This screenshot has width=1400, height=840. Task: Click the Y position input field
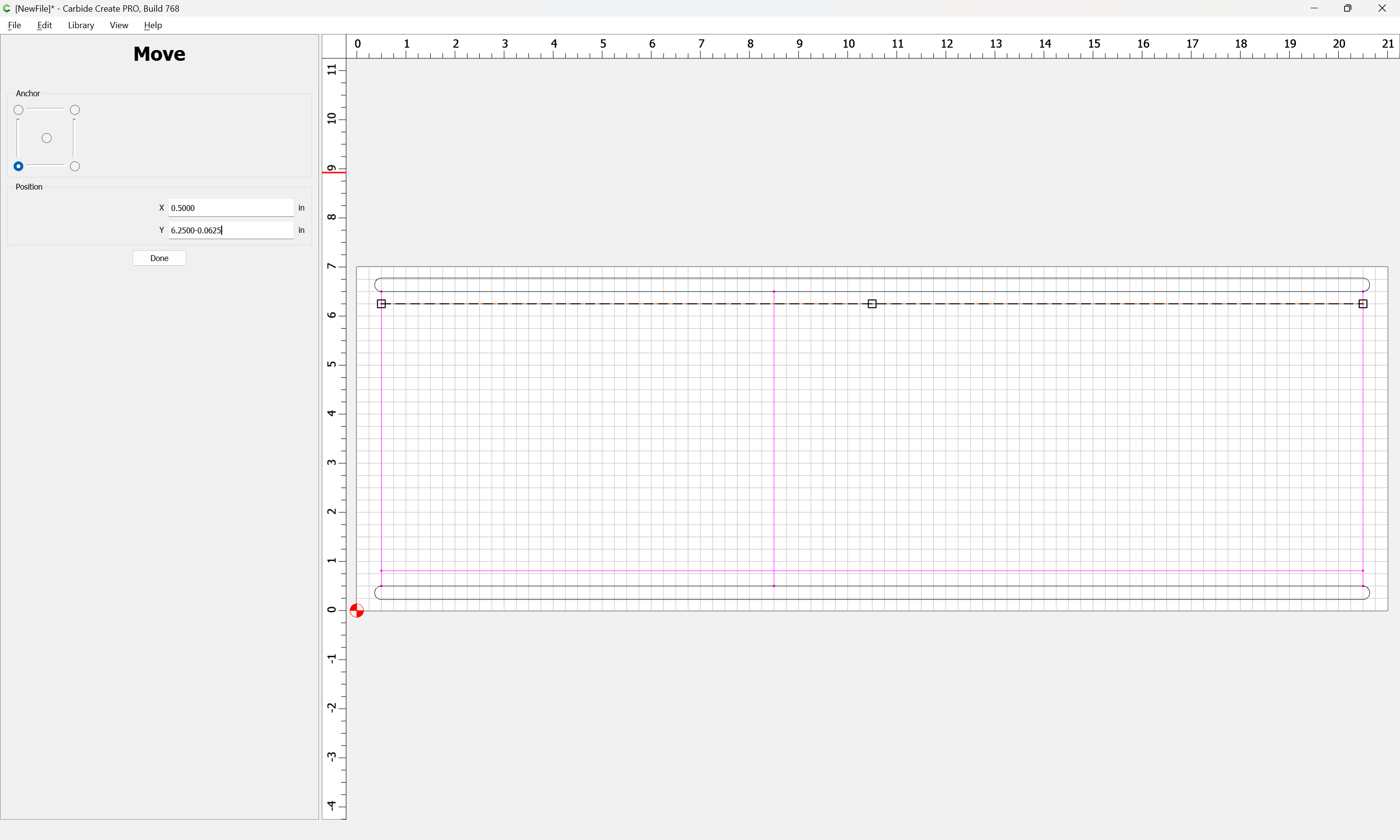(231, 230)
